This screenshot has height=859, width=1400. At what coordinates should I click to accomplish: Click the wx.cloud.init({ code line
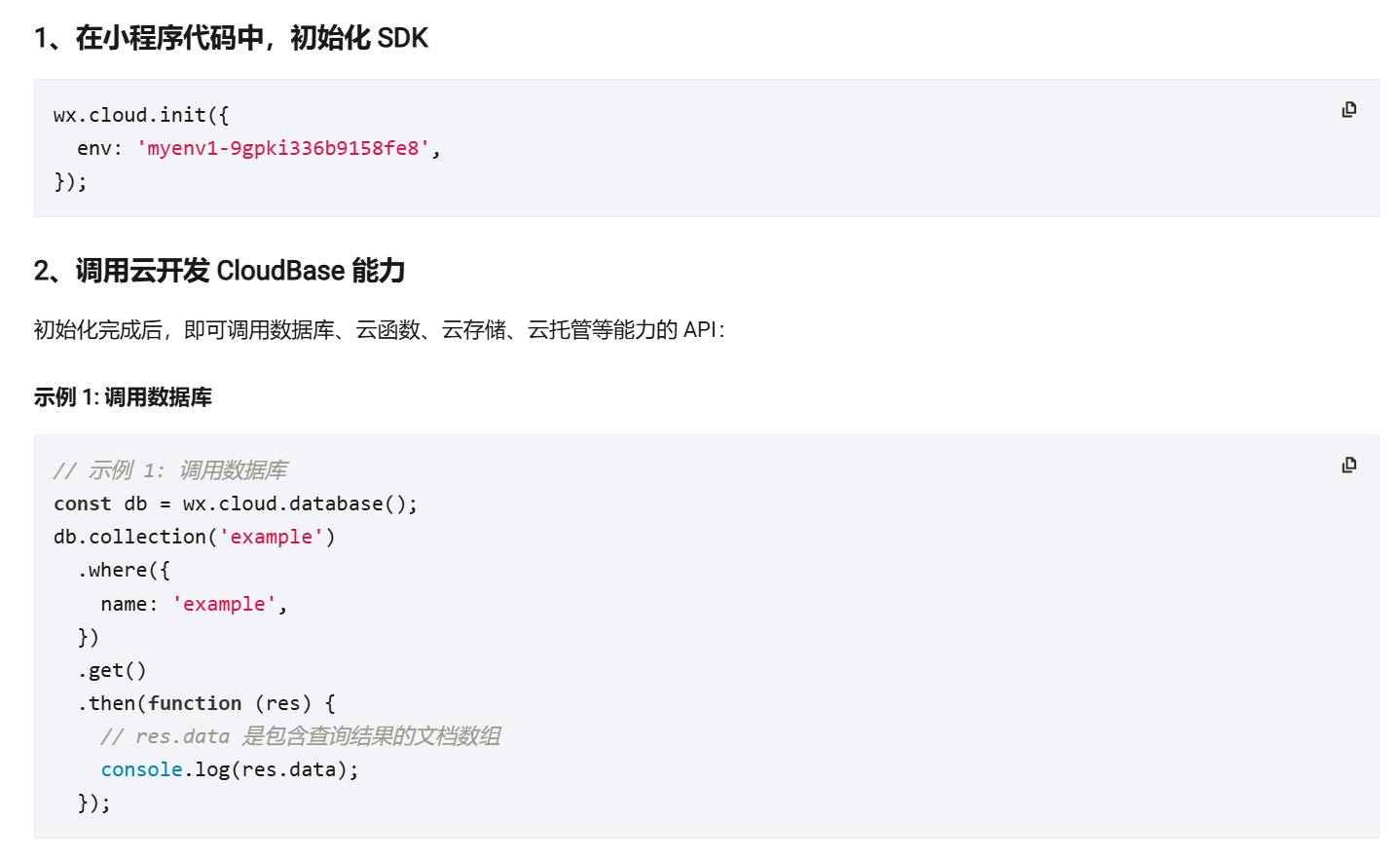tap(141, 115)
